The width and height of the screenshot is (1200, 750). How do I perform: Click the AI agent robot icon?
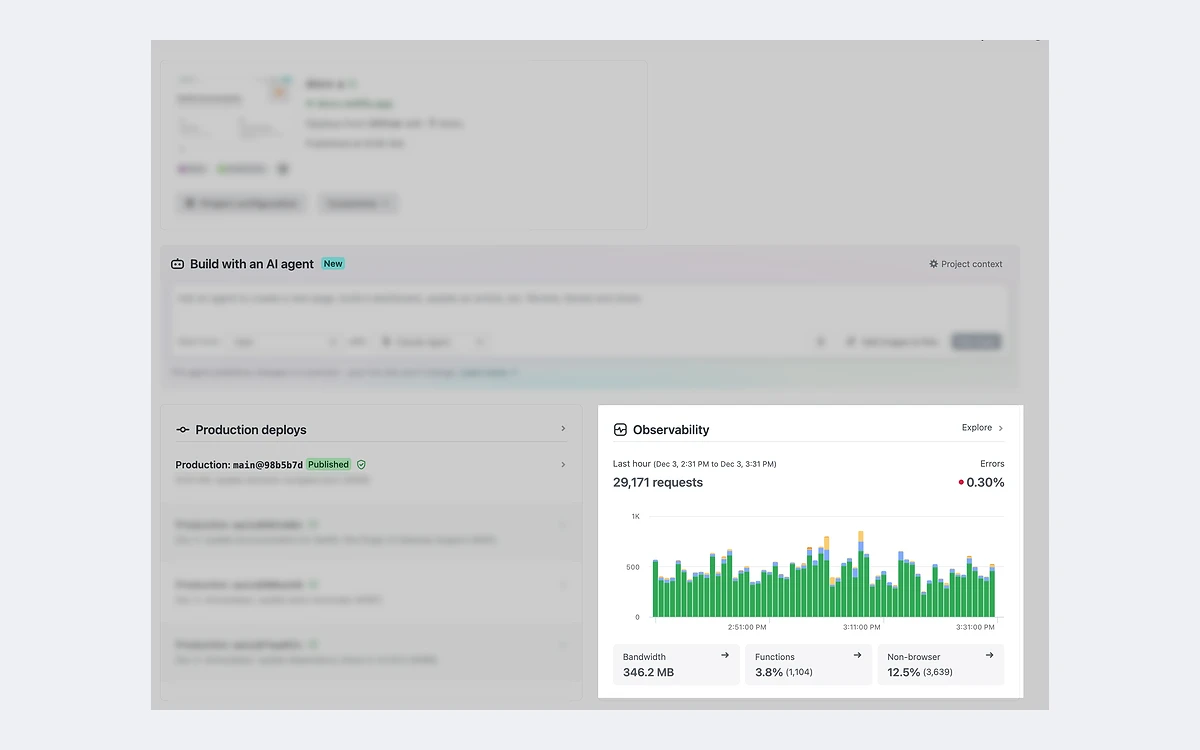point(178,264)
